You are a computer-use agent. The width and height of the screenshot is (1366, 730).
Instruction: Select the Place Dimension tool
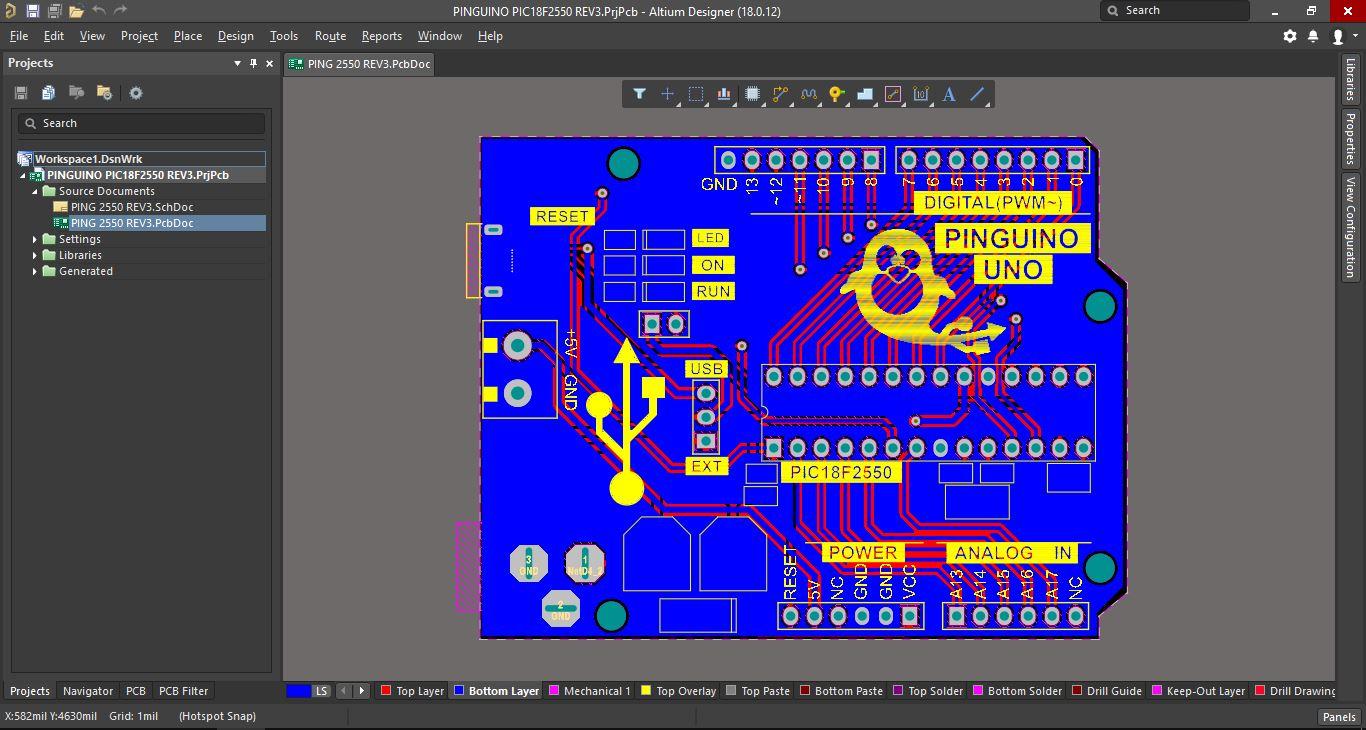pos(921,94)
